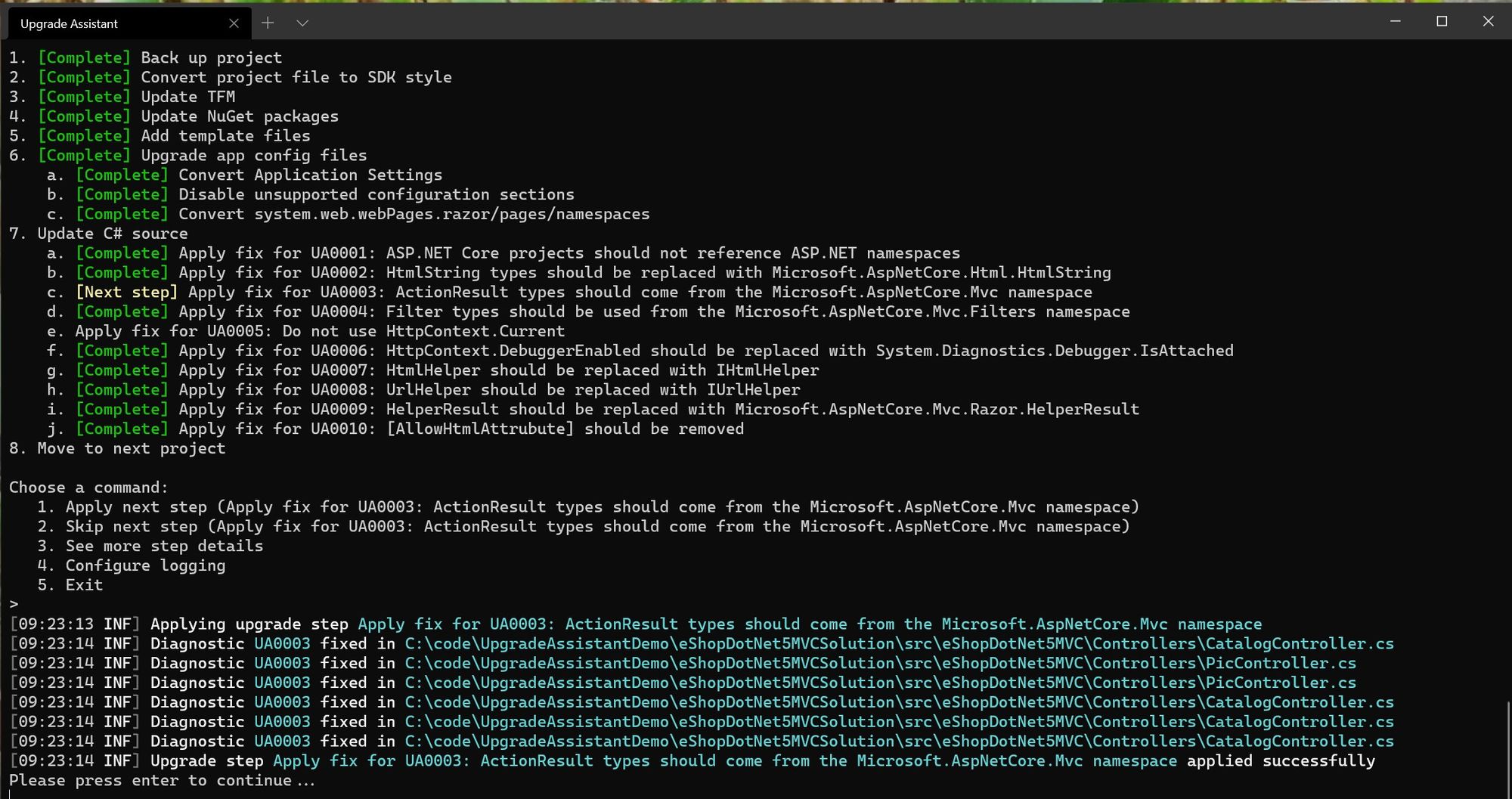The width and height of the screenshot is (1512, 799).
Task: Maximize the terminal window
Action: (x=1440, y=22)
